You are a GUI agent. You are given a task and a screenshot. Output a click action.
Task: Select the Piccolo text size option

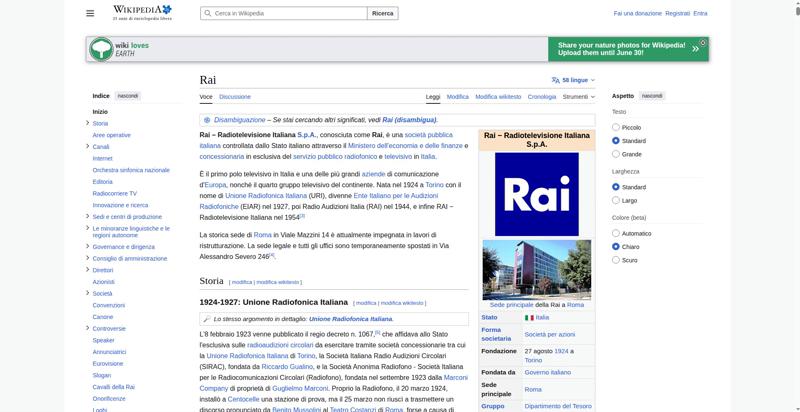point(616,127)
